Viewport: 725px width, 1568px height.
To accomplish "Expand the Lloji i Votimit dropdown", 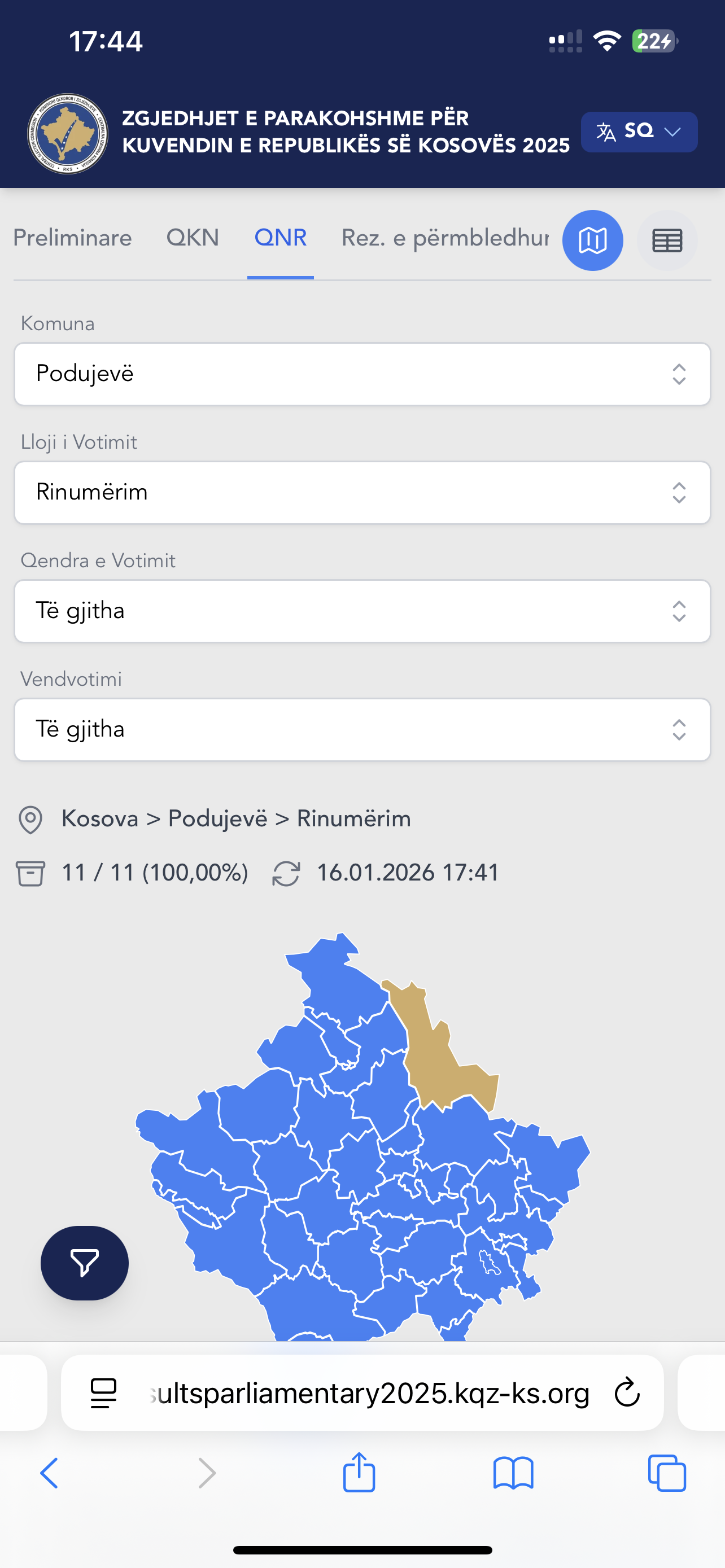I will [x=362, y=492].
